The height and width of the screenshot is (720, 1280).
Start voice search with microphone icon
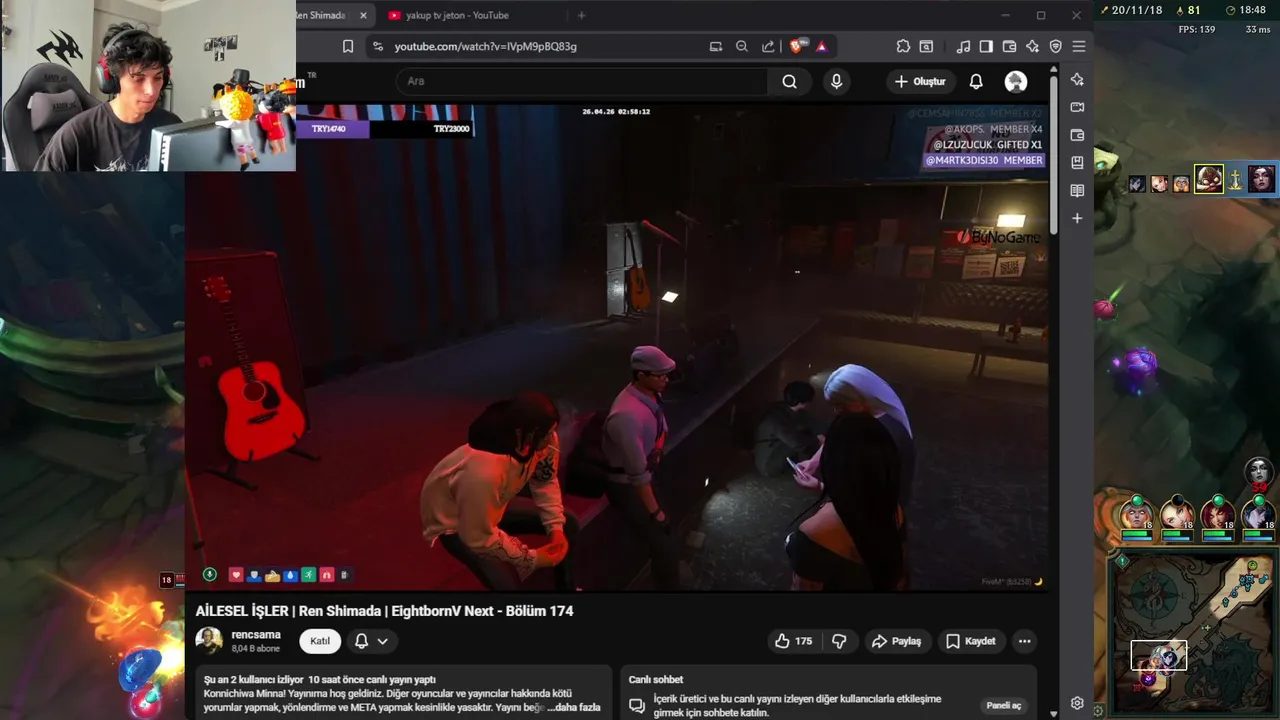point(837,81)
